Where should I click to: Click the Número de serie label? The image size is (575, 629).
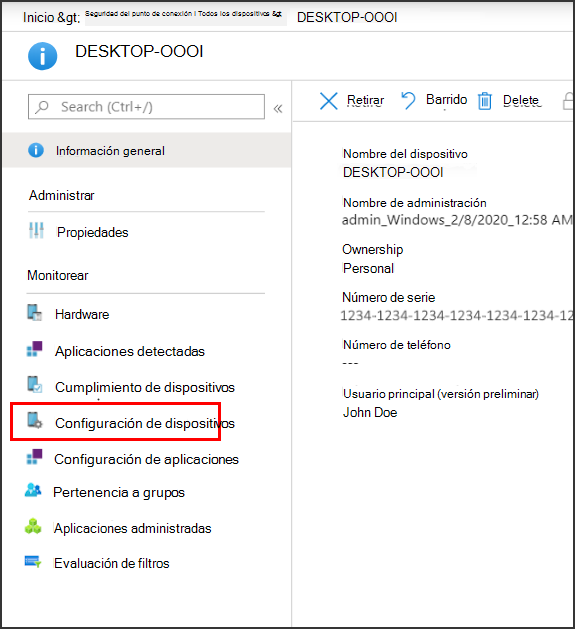pos(388,297)
